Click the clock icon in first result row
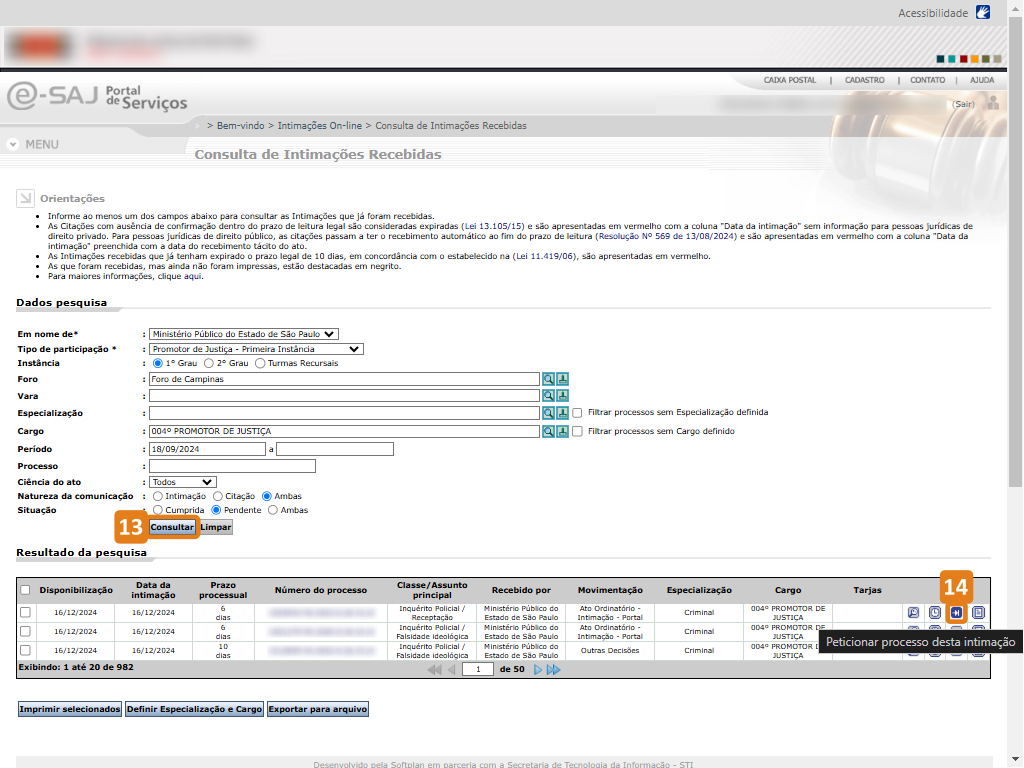The width and height of the screenshot is (1024, 768). [x=935, y=612]
